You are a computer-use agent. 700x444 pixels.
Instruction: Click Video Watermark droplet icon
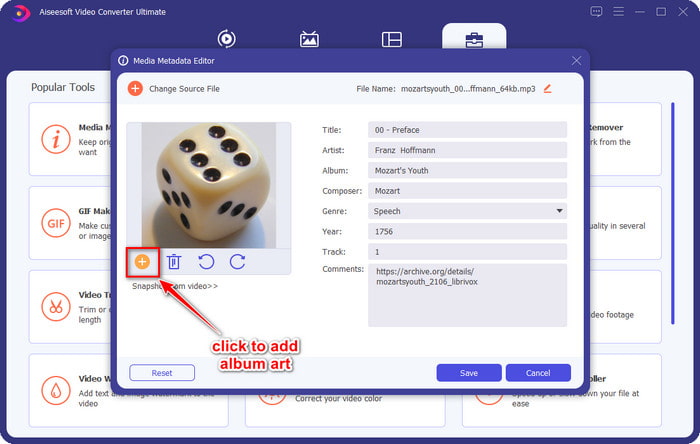(x=56, y=390)
